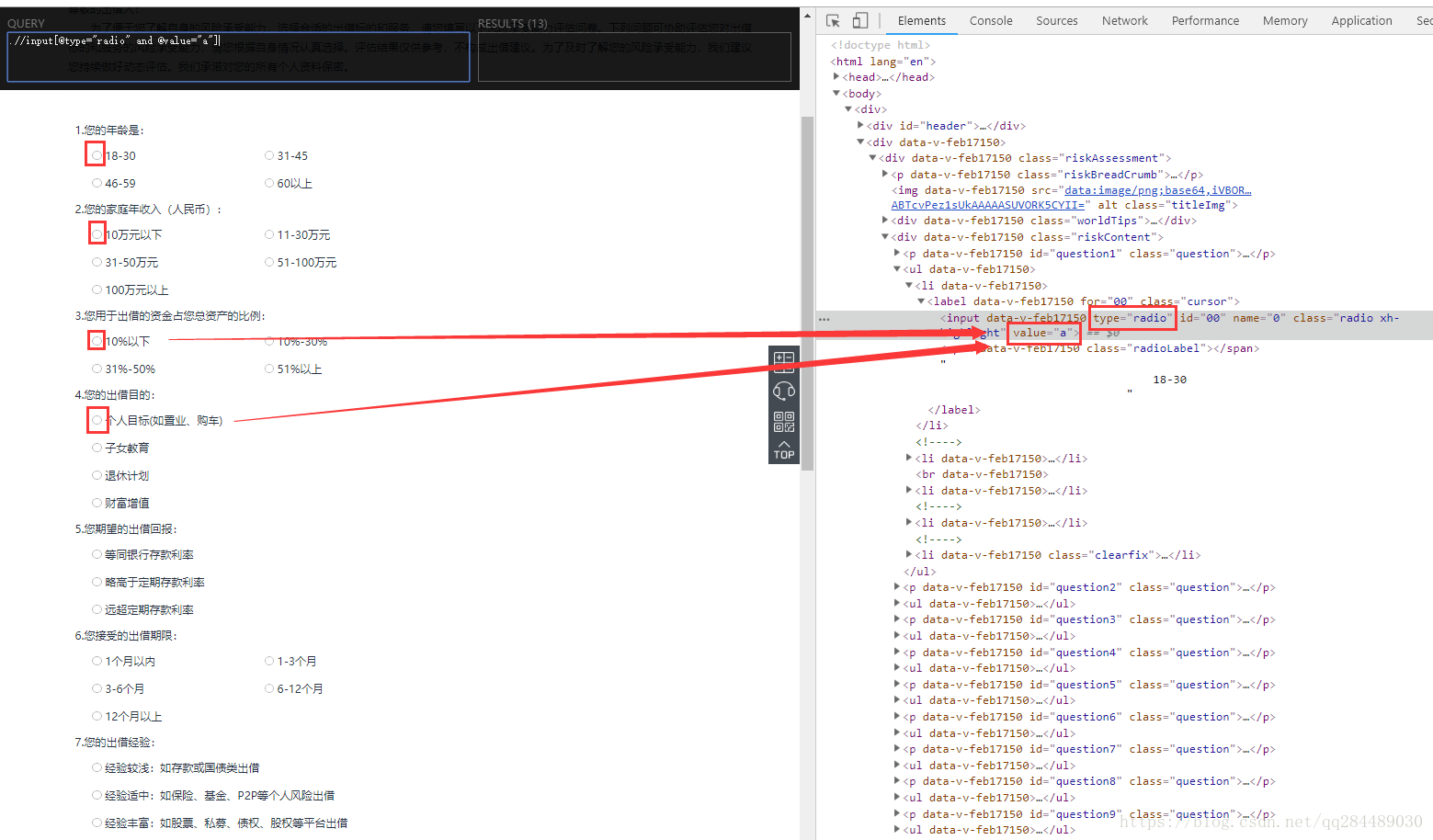Open the data:image/png;base64 src link
Viewport: 1433px width, 840px height.
[1157, 190]
